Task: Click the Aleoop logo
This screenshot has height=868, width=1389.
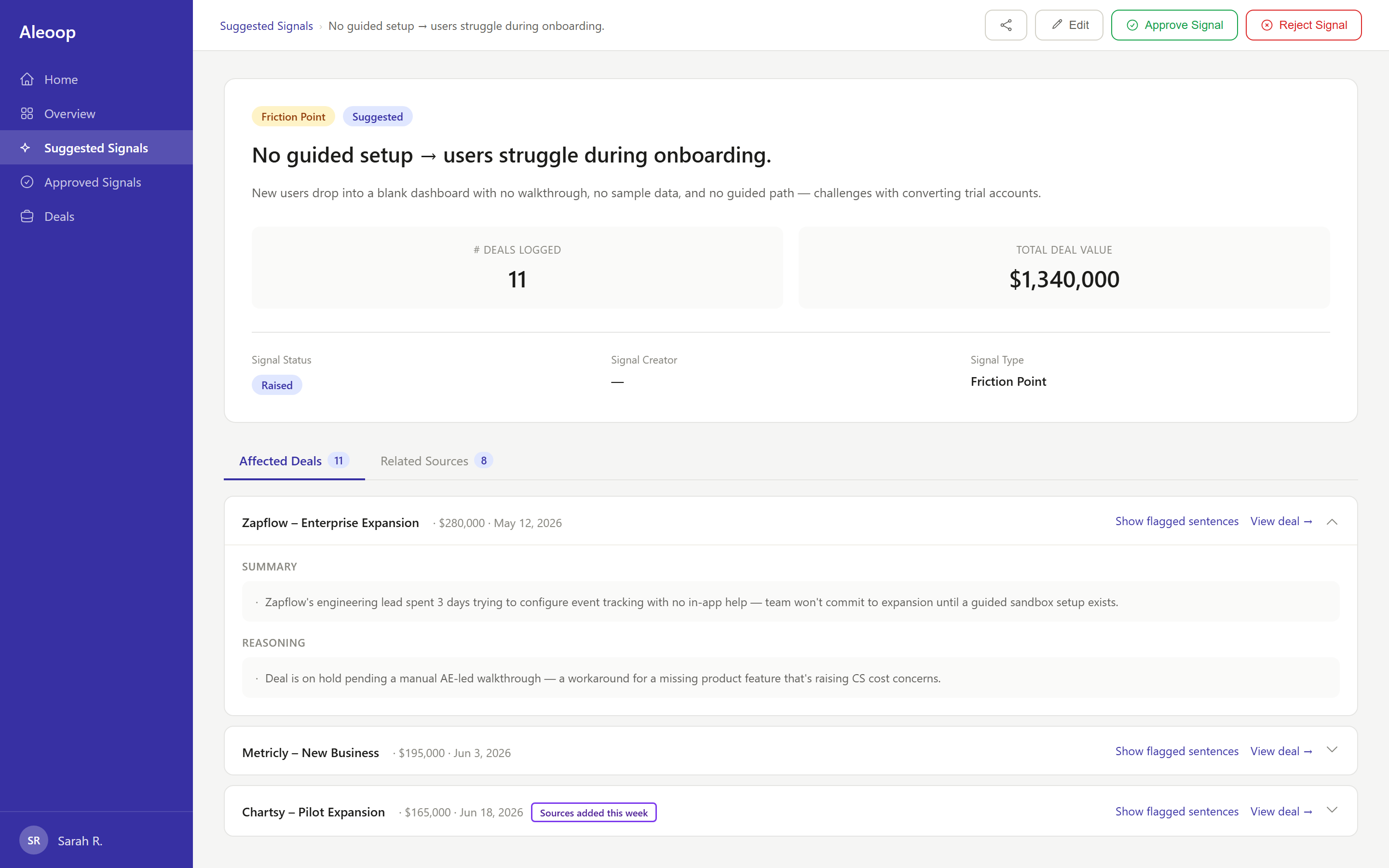Action: [x=48, y=32]
